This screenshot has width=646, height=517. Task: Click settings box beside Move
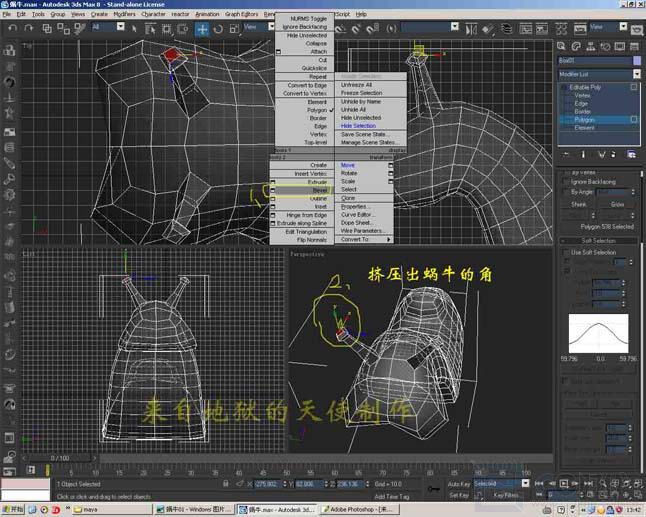tap(391, 165)
